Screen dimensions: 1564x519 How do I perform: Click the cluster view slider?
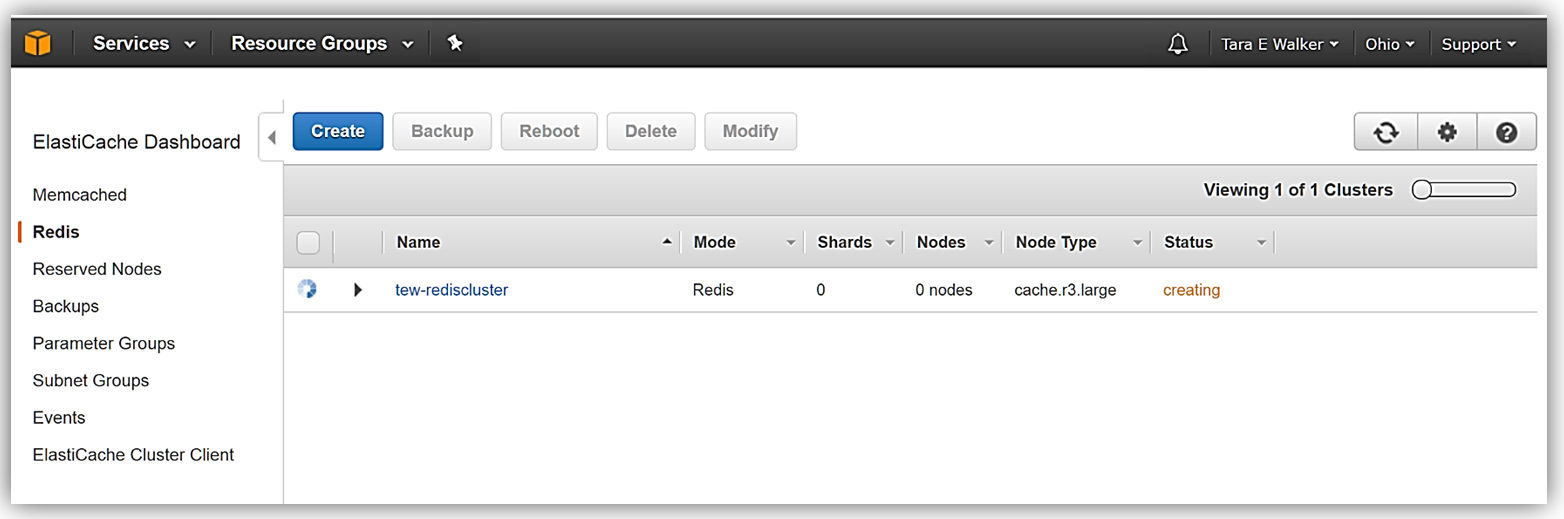[1464, 190]
